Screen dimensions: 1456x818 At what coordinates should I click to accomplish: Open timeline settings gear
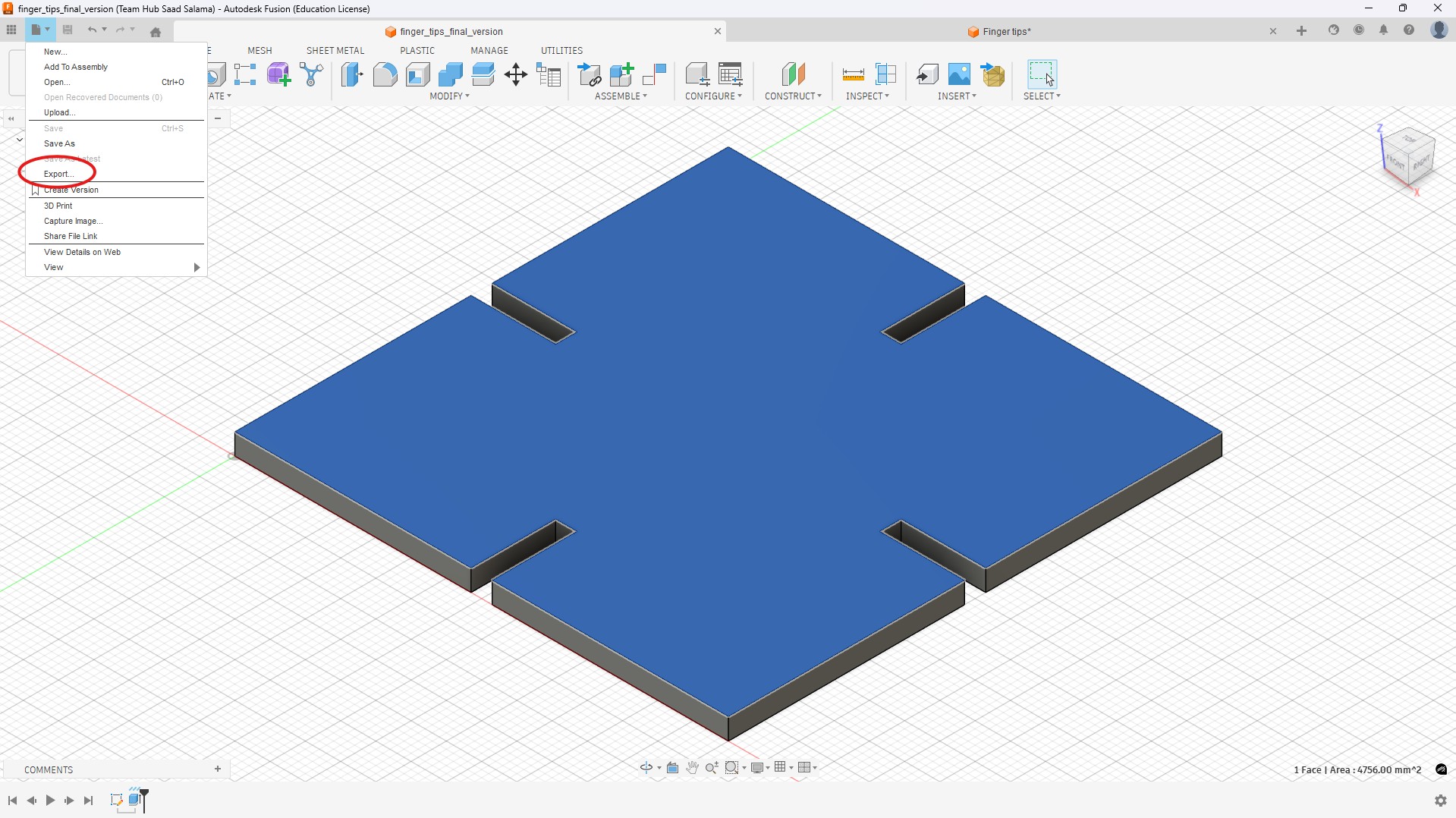point(1440,801)
